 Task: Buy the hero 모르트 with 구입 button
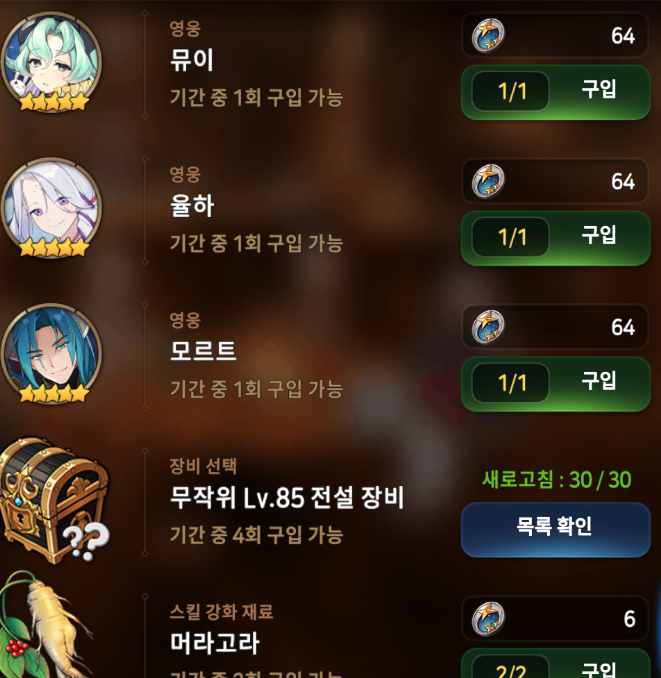coord(556,384)
